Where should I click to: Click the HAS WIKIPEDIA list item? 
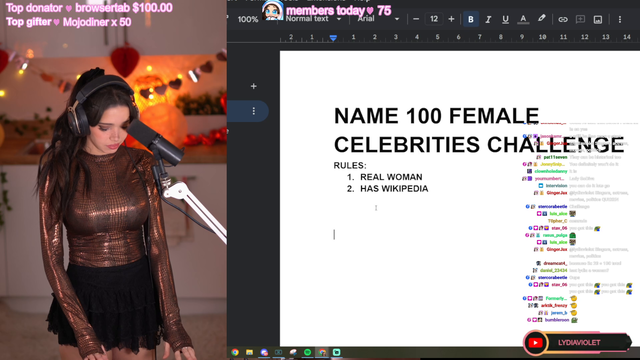(394, 189)
